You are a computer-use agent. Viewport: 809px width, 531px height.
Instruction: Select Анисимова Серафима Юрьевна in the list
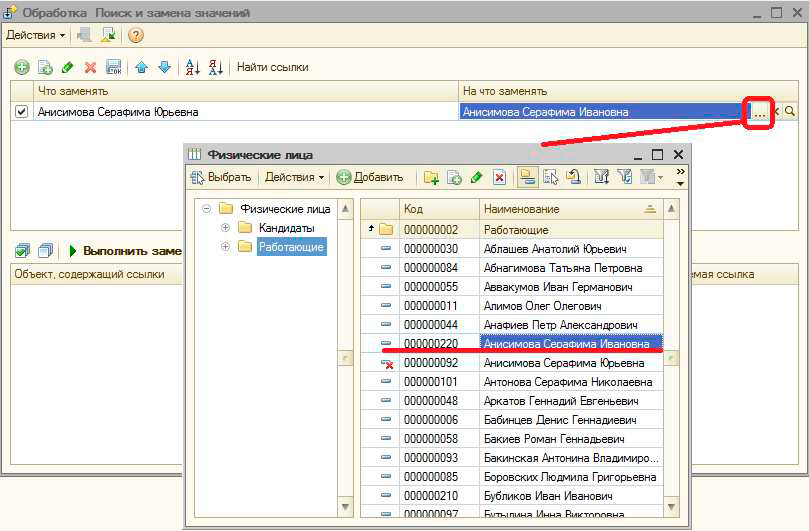[x=568, y=363]
